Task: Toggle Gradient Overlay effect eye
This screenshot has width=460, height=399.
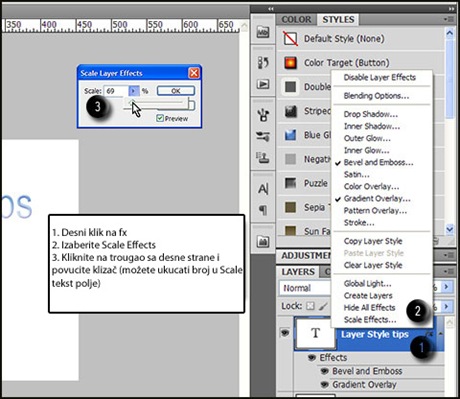Action: (x=324, y=384)
